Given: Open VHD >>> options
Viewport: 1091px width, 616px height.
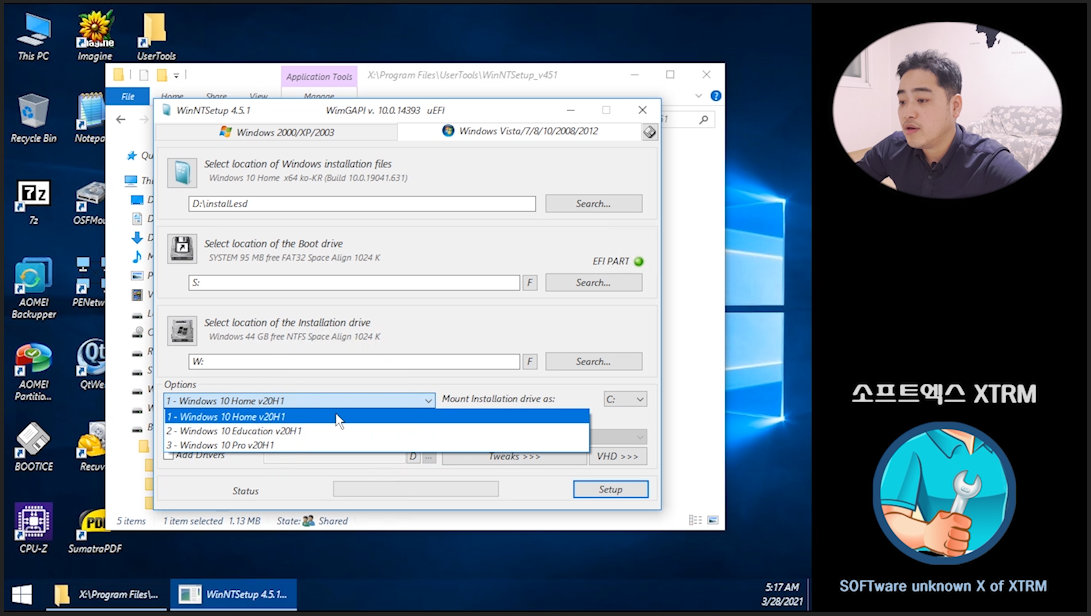Looking at the screenshot, I should (618, 457).
